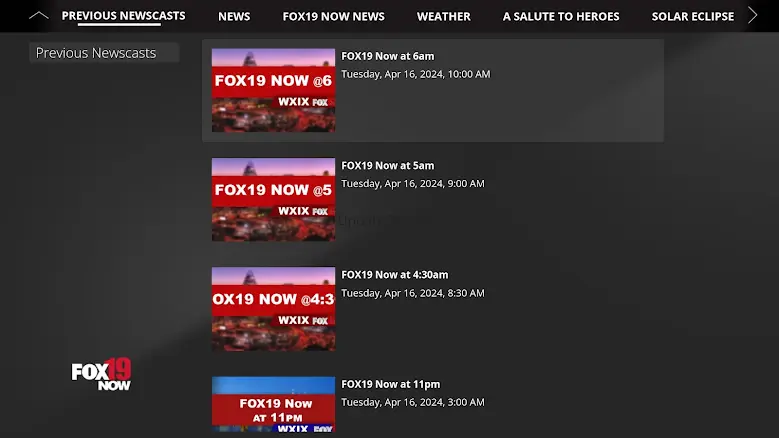Open the Solar Eclipse tab

pyautogui.click(x=693, y=16)
